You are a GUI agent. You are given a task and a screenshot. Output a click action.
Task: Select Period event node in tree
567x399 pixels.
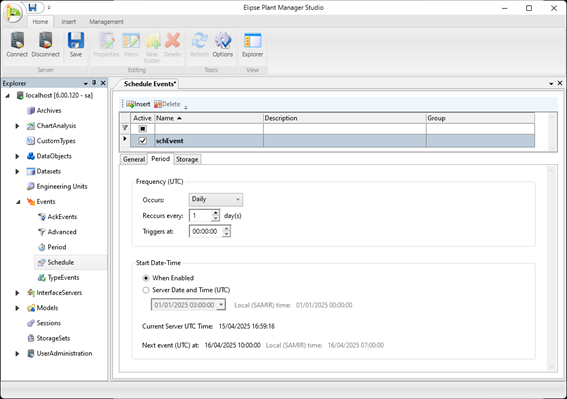pyautogui.click(x=57, y=247)
